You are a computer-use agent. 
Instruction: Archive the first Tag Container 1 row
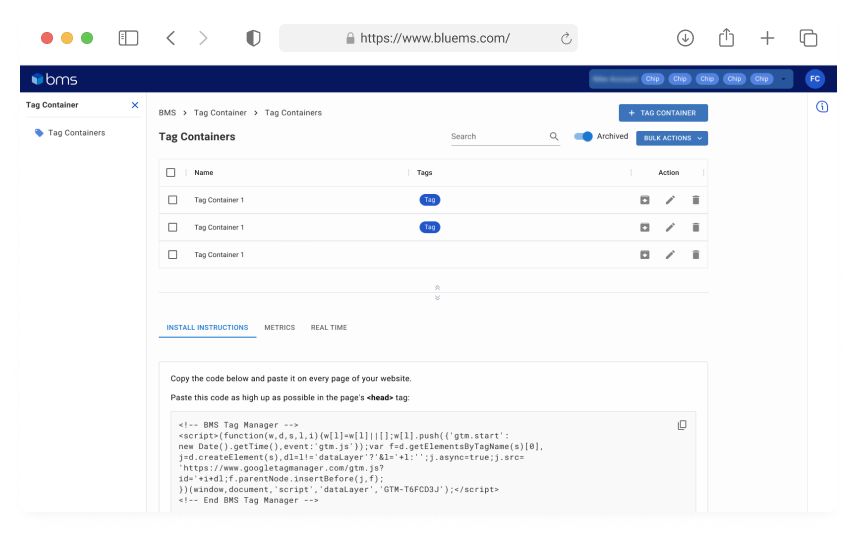pyautogui.click(x=645, y=200)
